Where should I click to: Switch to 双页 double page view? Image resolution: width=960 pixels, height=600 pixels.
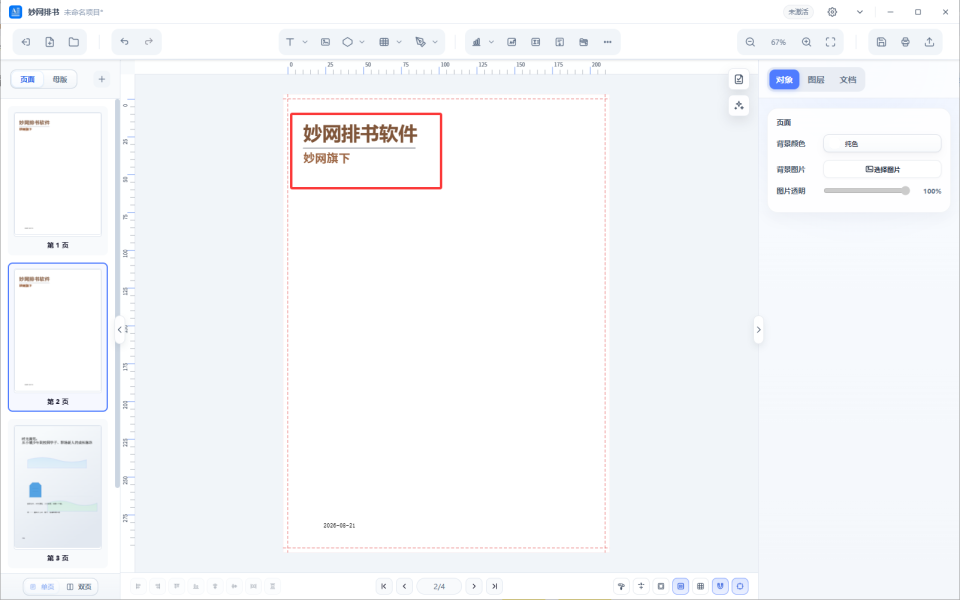tap(79, 587)
